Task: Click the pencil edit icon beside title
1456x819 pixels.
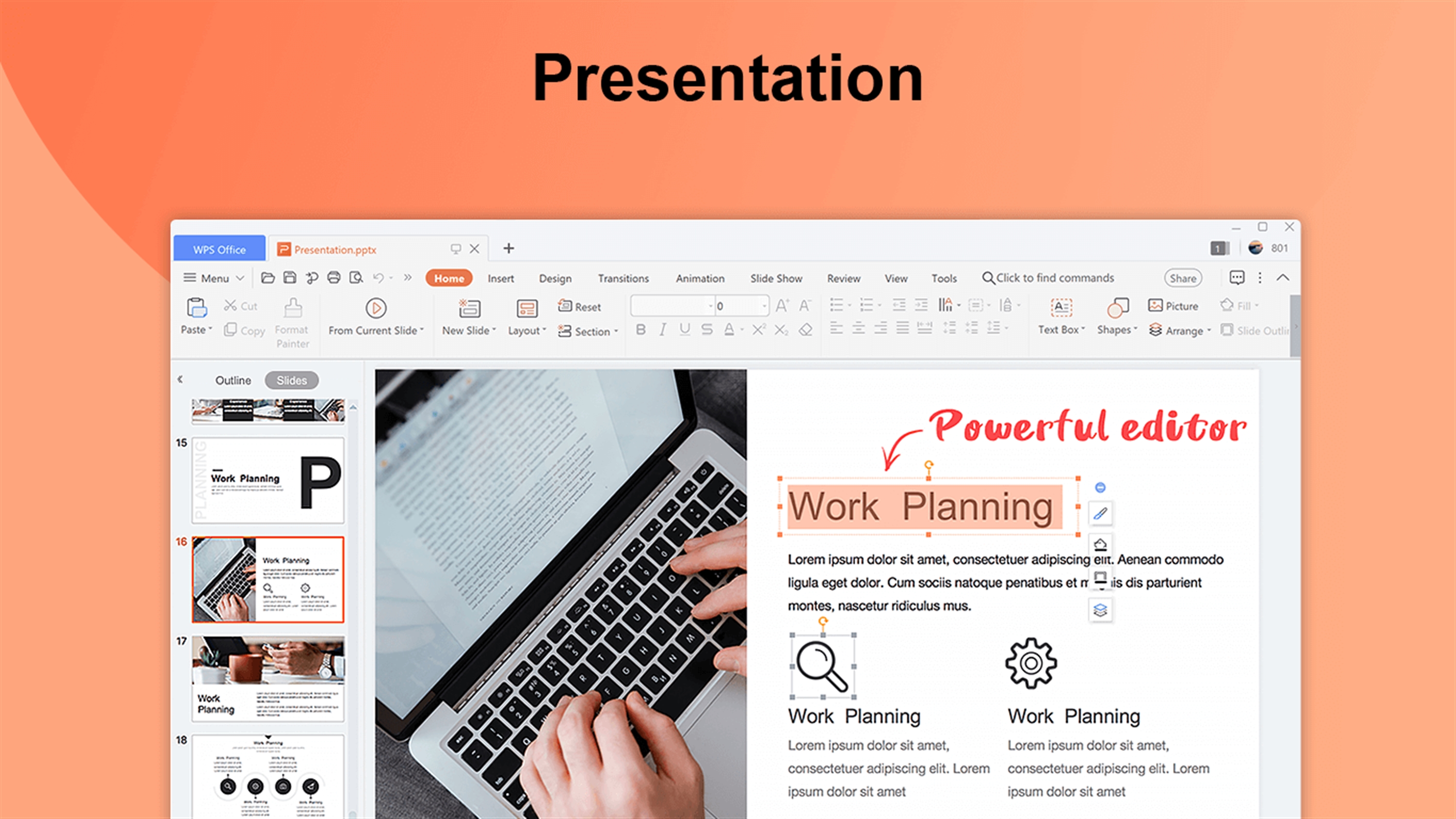Action: point(1100,514)
